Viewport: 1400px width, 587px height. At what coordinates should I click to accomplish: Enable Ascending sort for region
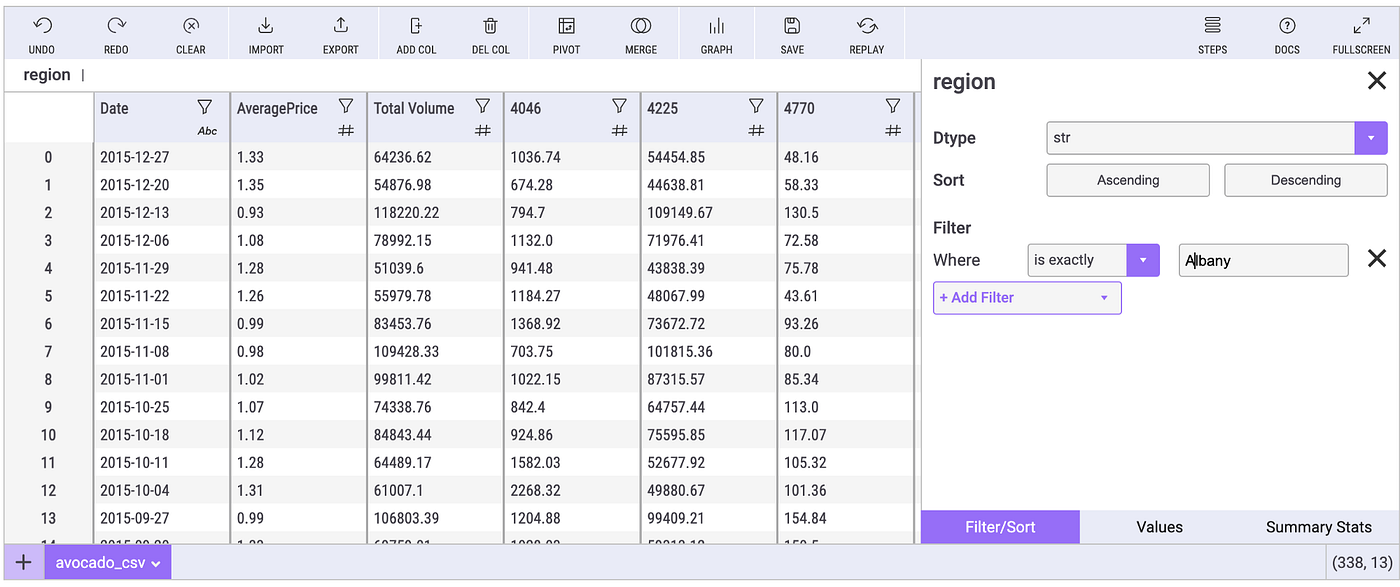(x=1127, y=180)
